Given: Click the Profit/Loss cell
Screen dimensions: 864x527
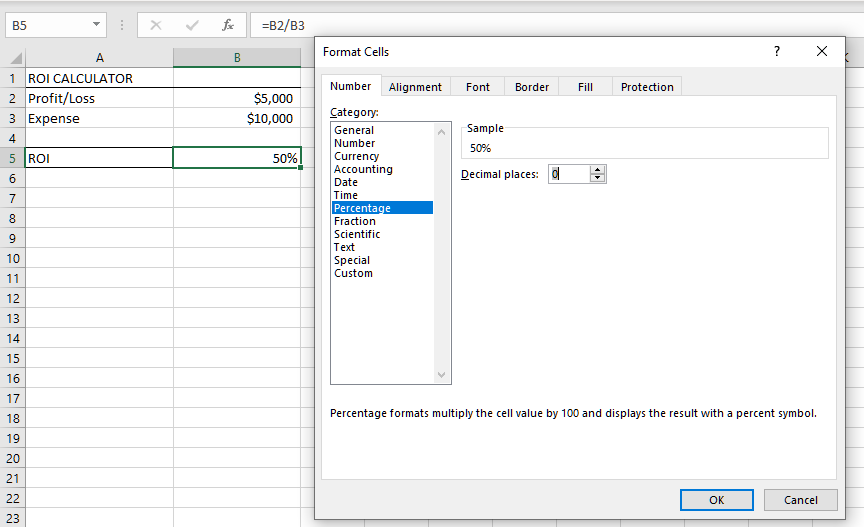Looking at the screenshot, I should coord(99,99).
